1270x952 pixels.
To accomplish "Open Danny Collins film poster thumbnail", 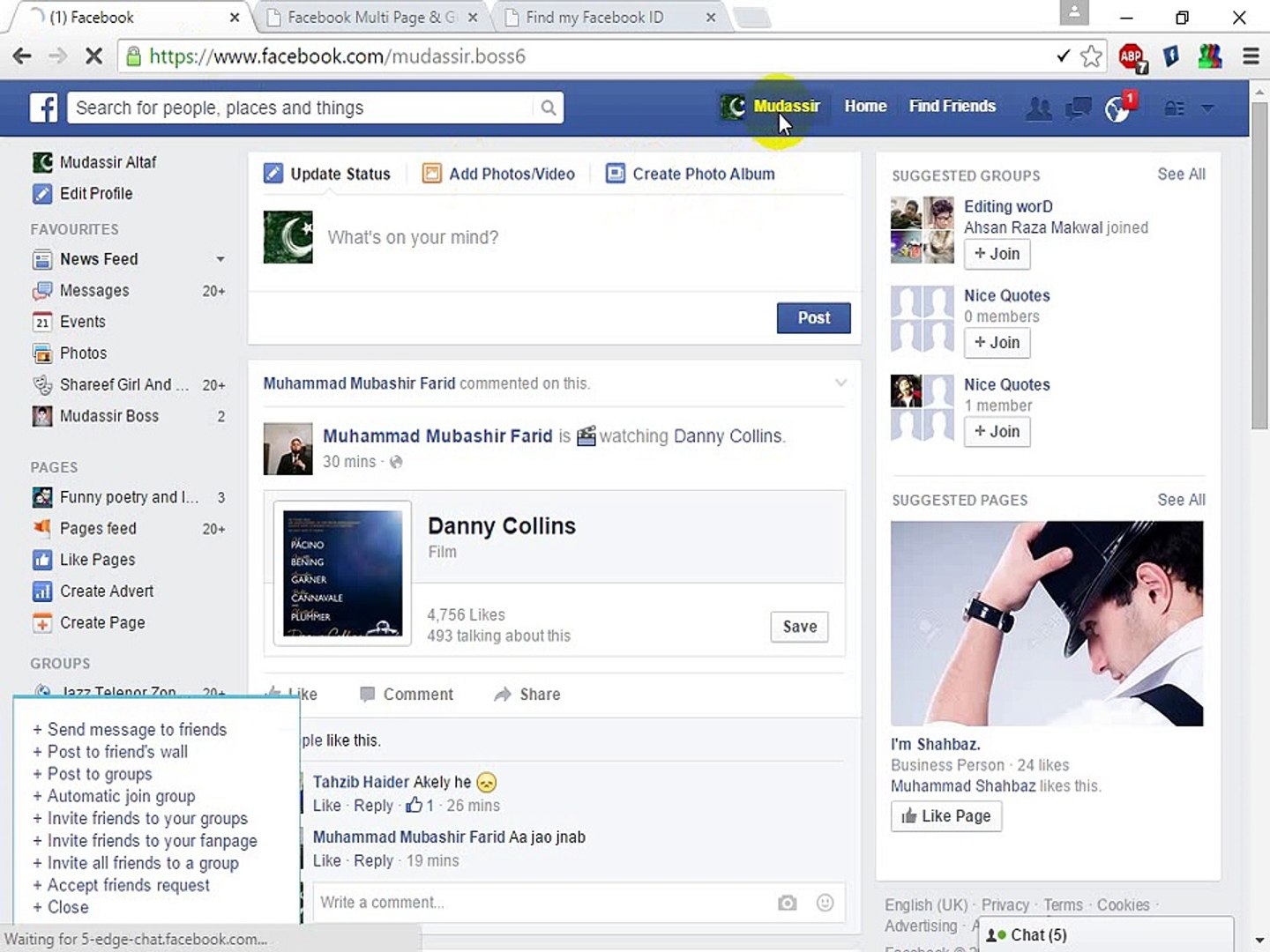I will [x=342, y=574].
